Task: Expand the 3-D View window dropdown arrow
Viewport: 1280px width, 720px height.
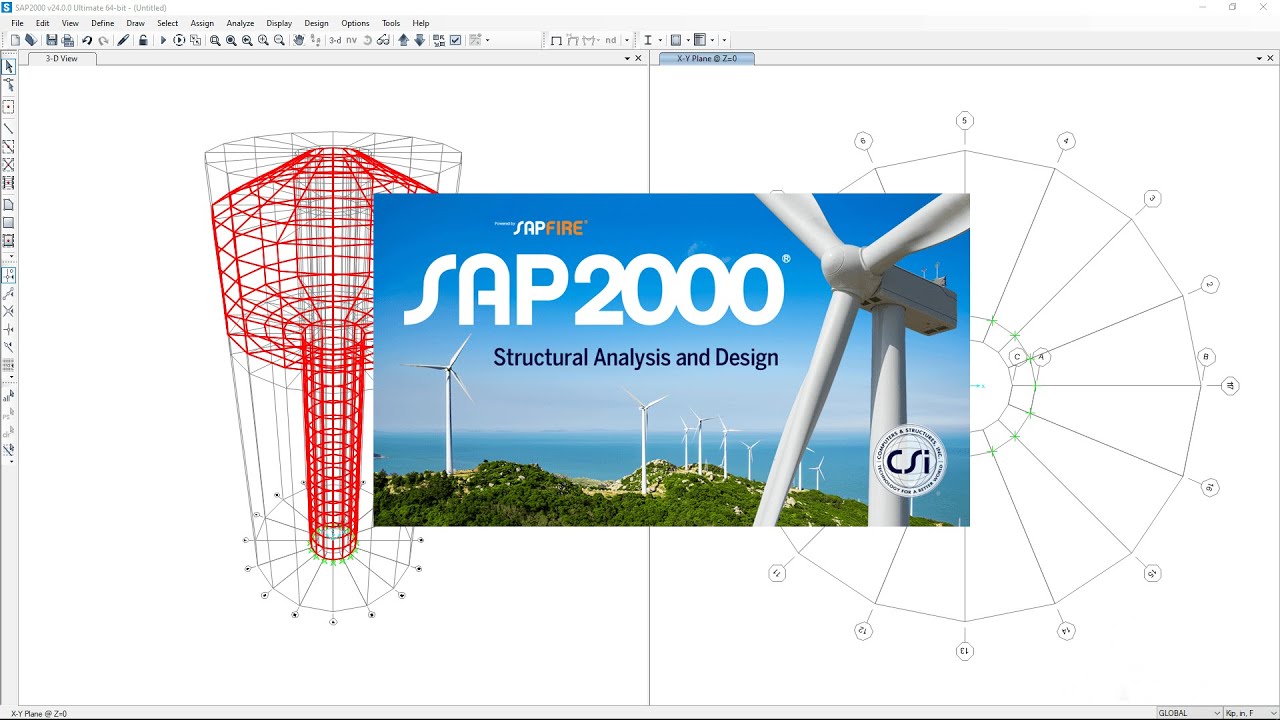Action: click(x=625, y=58)
